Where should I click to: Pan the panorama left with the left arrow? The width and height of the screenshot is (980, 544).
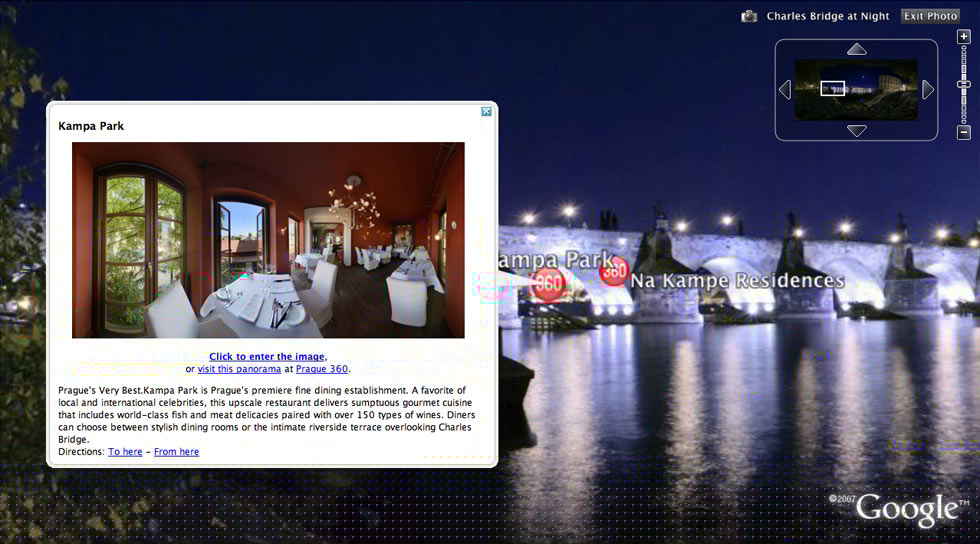coord(785,89)
